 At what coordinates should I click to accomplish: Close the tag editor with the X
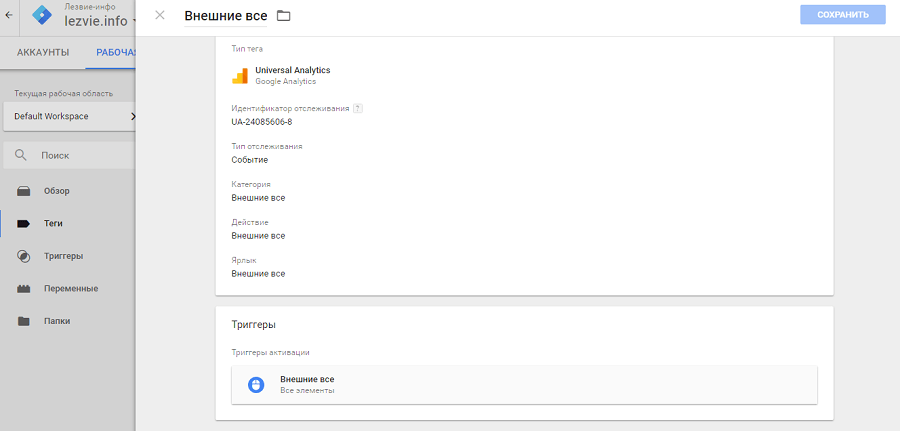(160, 15)
